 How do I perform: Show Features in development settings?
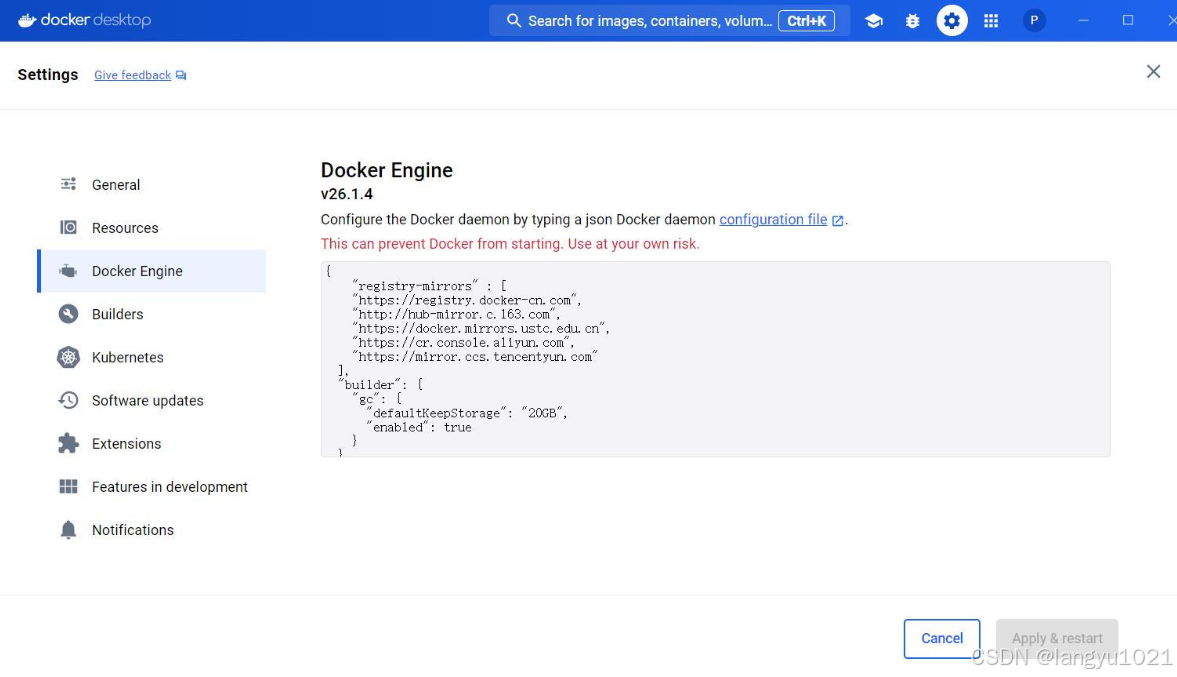[152, 486]
